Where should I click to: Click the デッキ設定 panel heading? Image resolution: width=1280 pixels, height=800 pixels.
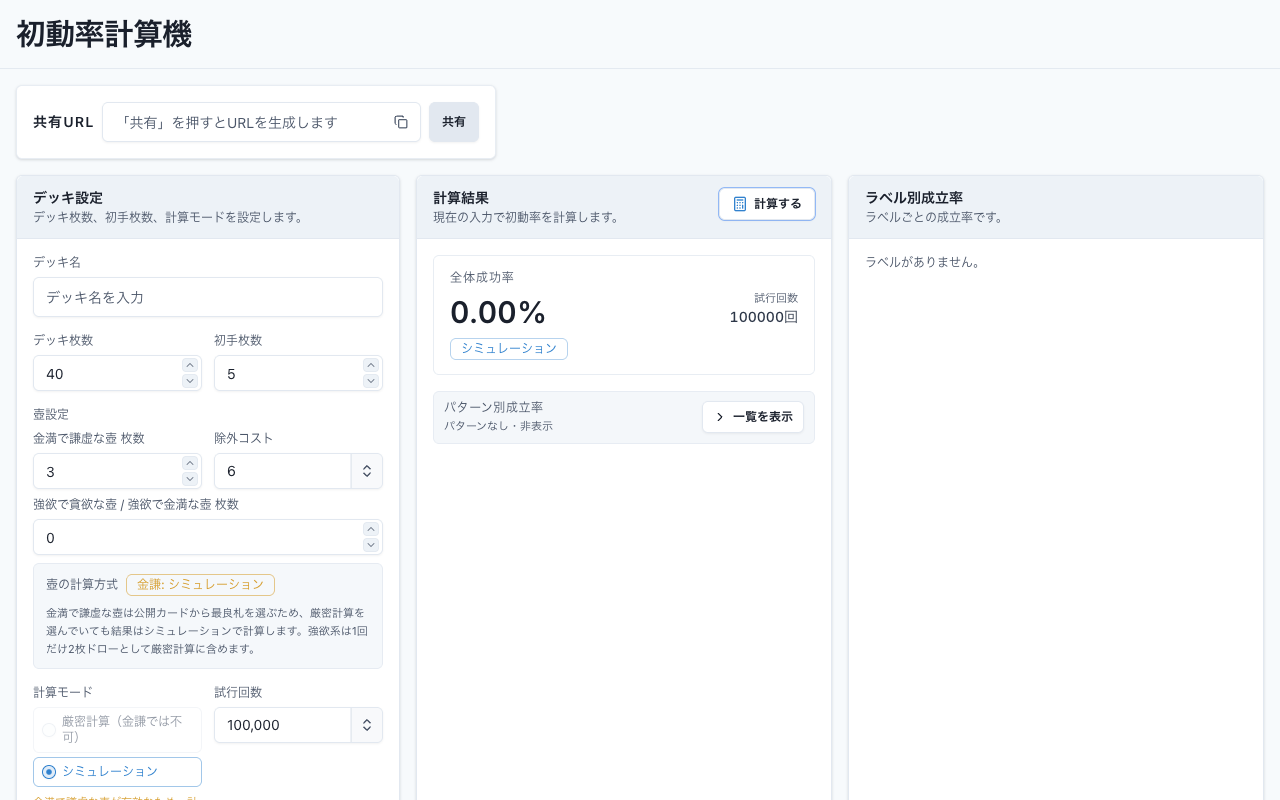68,198
